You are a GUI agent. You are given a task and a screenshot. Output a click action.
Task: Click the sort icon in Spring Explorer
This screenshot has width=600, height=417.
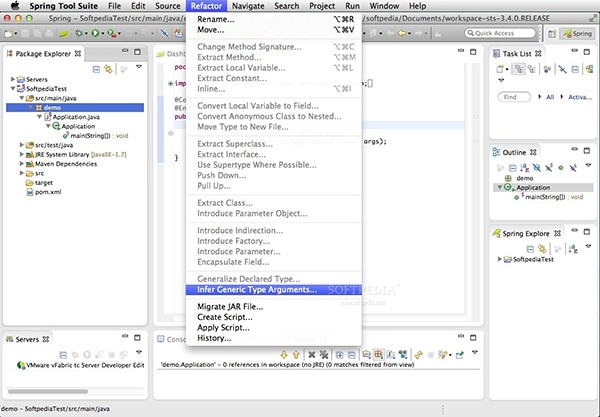tap(573, 249)
